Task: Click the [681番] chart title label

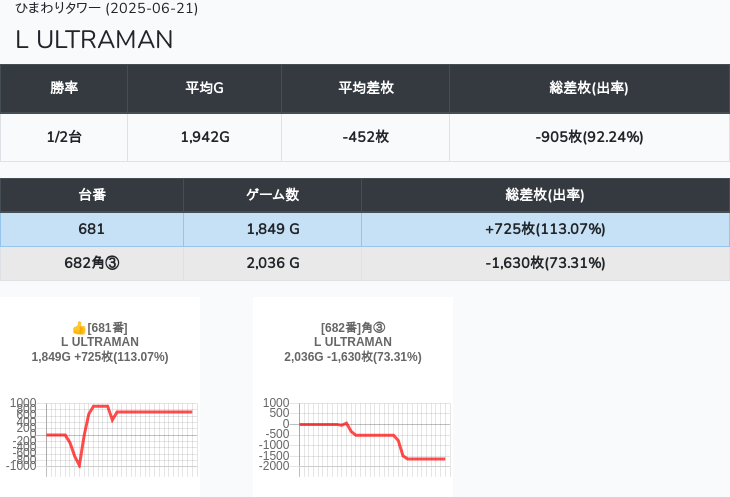Action: pos(107,328)
